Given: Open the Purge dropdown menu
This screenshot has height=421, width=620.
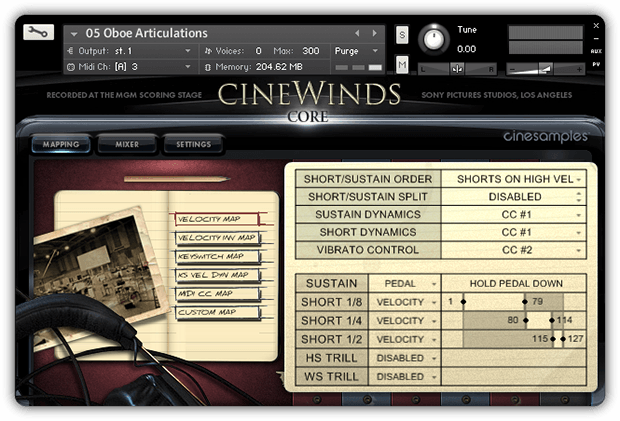Looking at the screenshot, I should 357,51.
